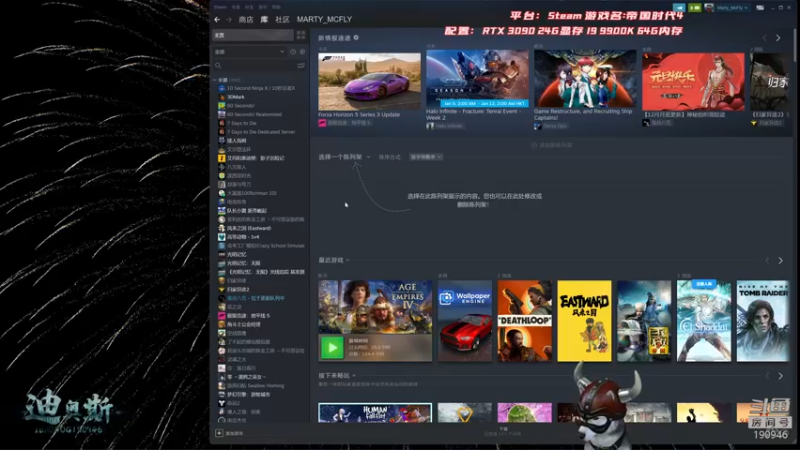The width and height of the screenshot is (800, 450).
Task: Open the news shelf gear settings
Action: click(x=356, y=38)
